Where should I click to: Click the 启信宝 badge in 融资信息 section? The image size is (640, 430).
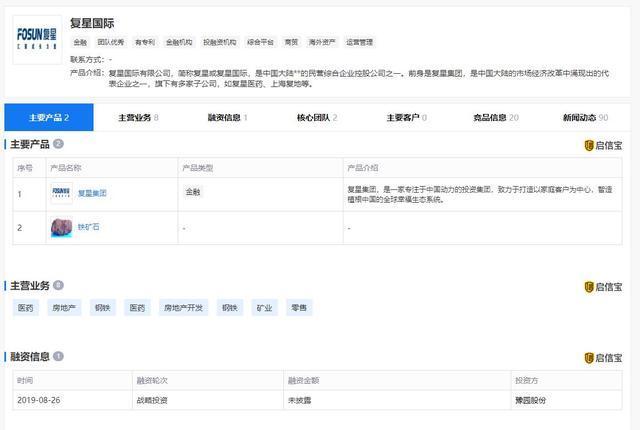pos(603,358)
